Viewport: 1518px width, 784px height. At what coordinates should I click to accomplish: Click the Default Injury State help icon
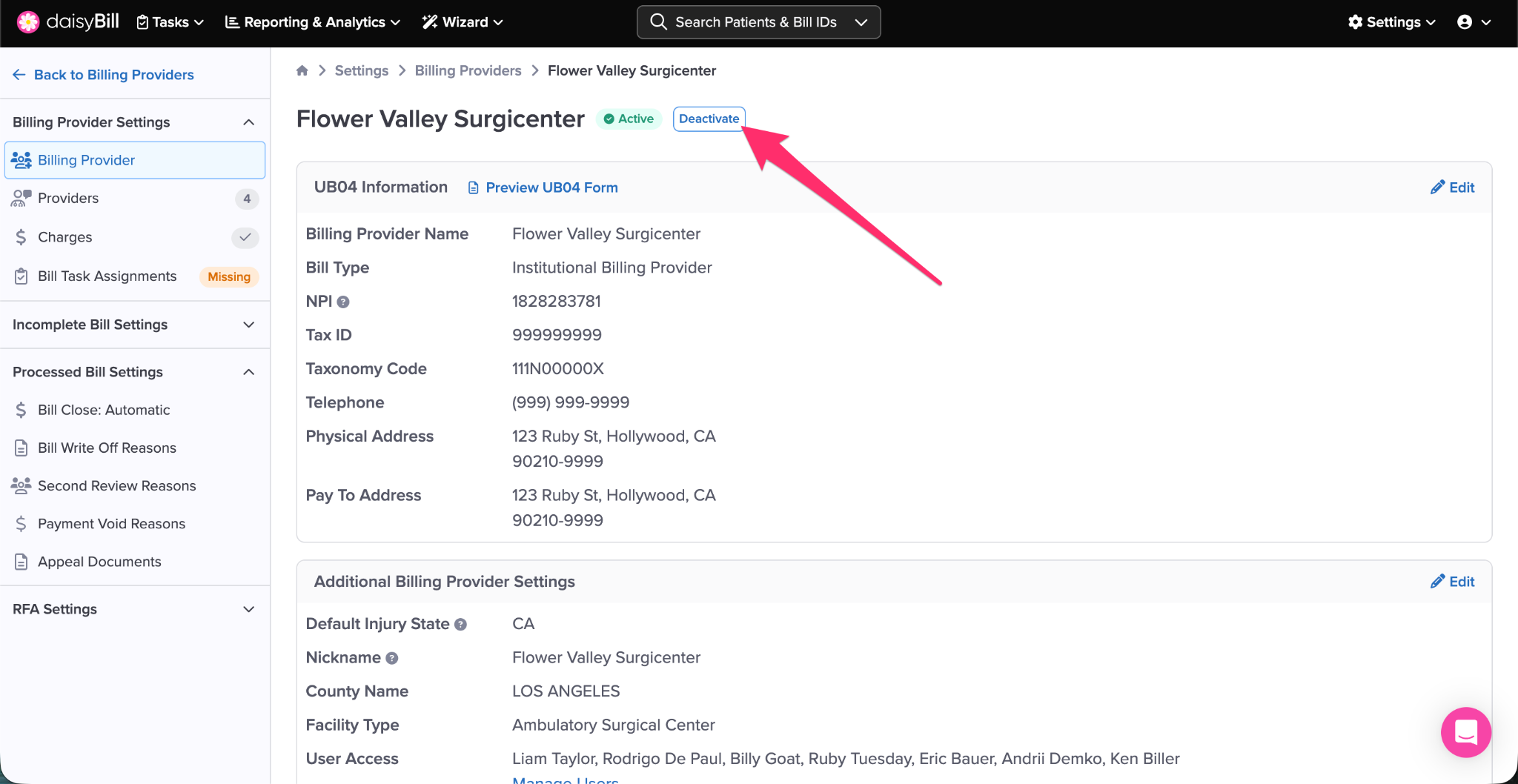pos(460,624)
